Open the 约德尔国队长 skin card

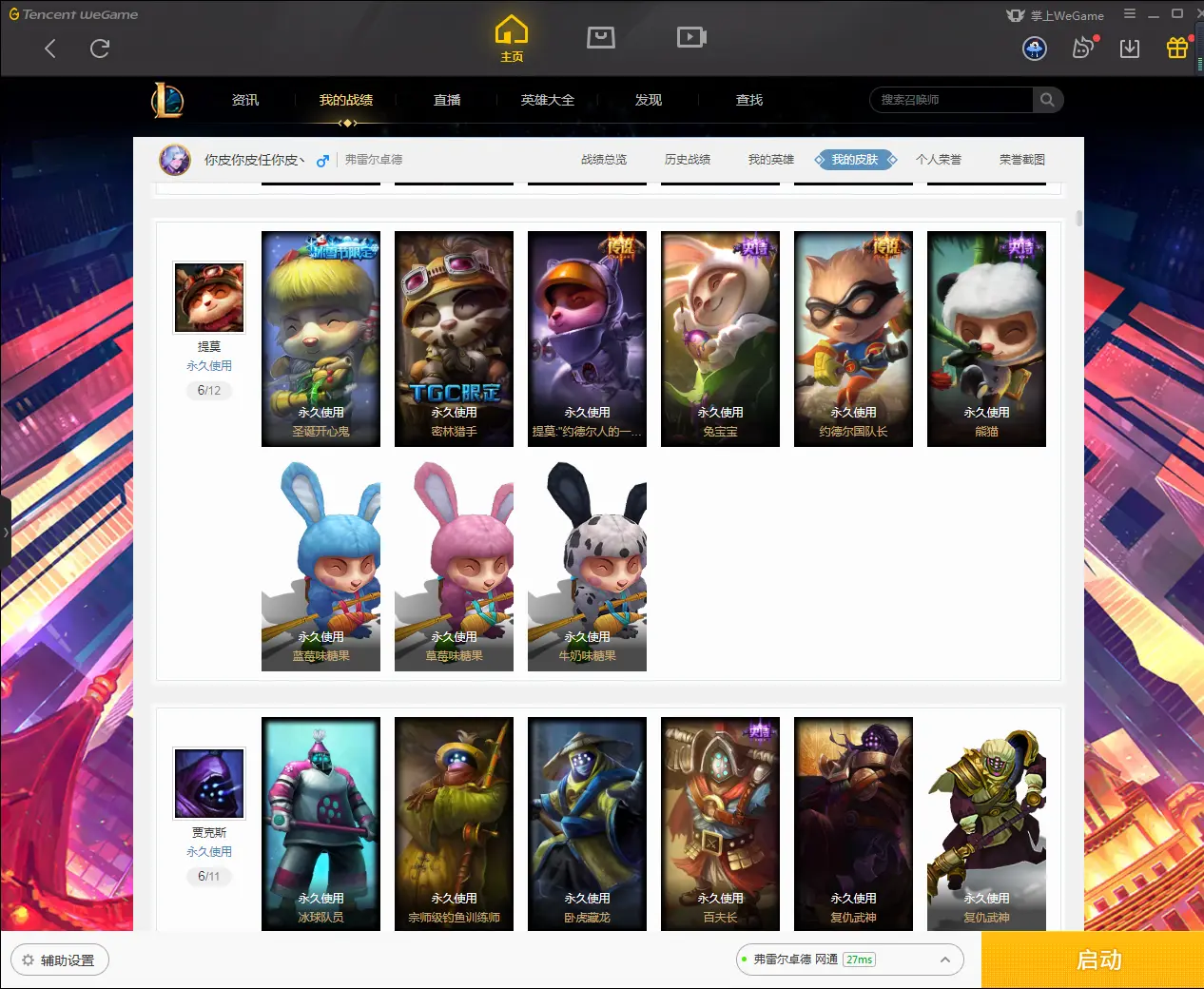853,339
